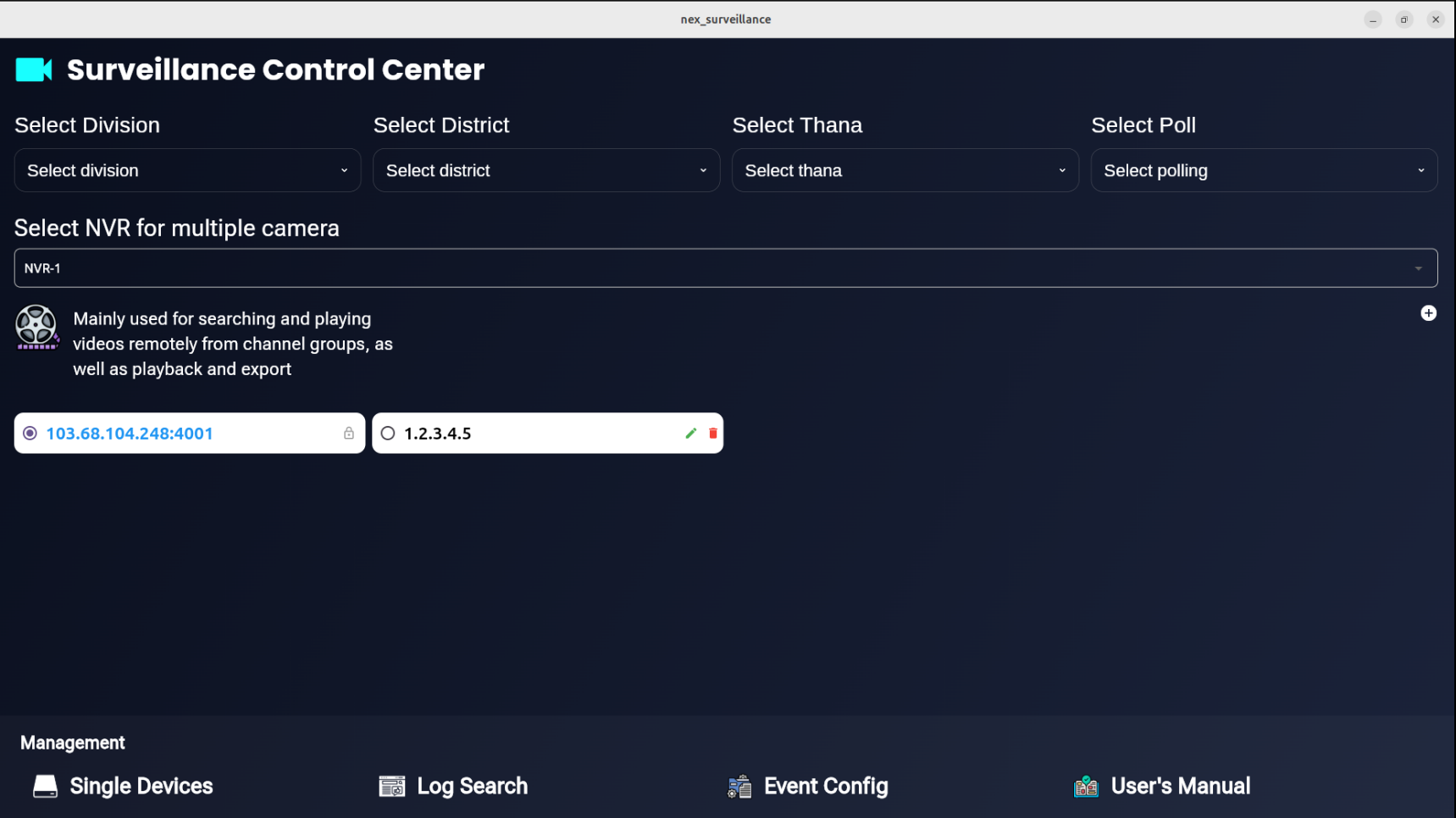This screenshot has width=1456, height=818.
Task: Open Log Search from Management
Action: [x=472, y=787]
